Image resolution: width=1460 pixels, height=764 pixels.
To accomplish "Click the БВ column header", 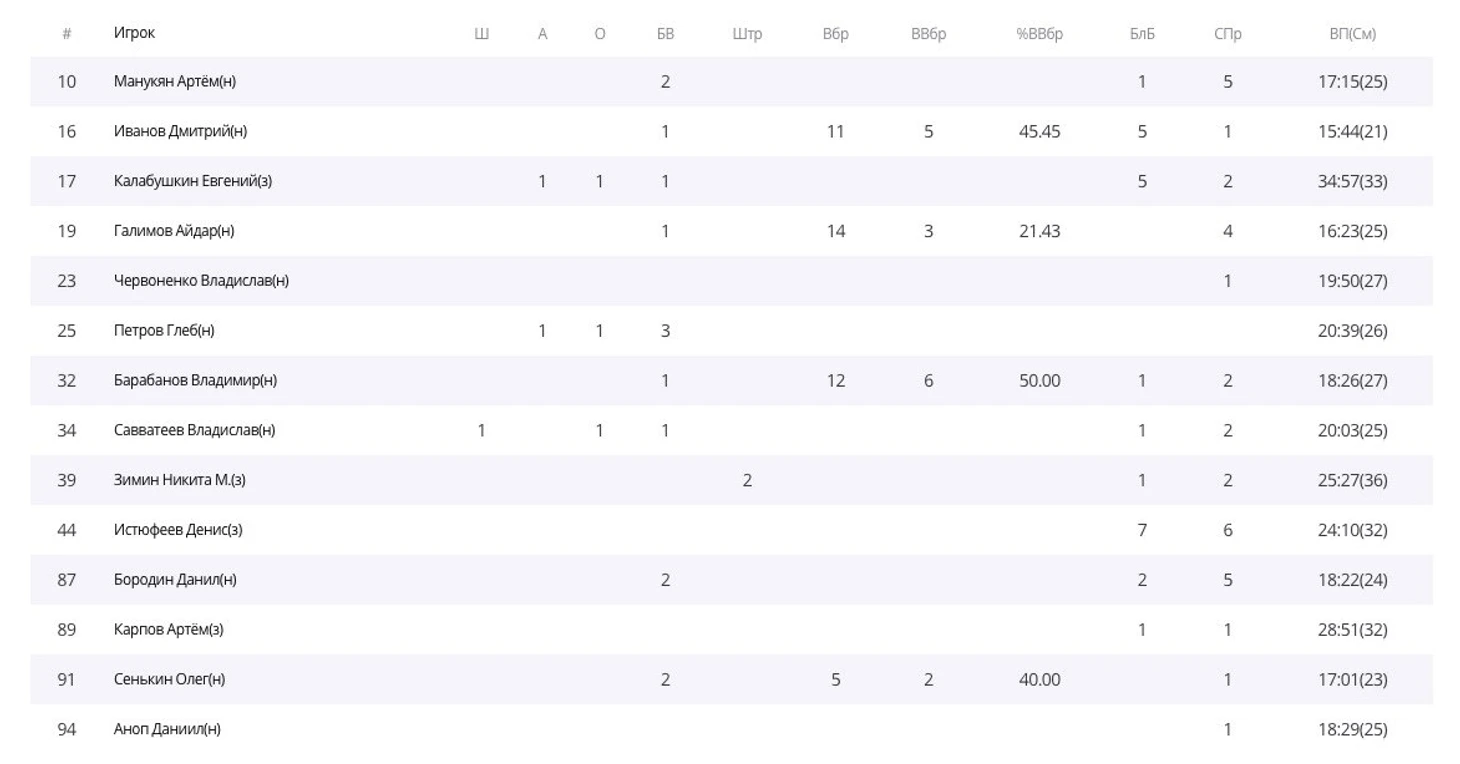I will click(x=665, y=34).
